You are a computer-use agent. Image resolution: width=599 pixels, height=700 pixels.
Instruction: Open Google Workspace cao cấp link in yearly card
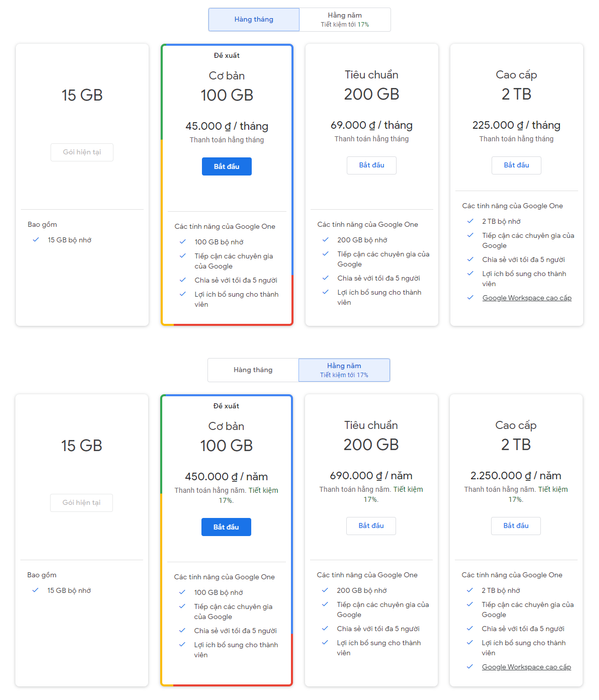(x=526, y=667)
